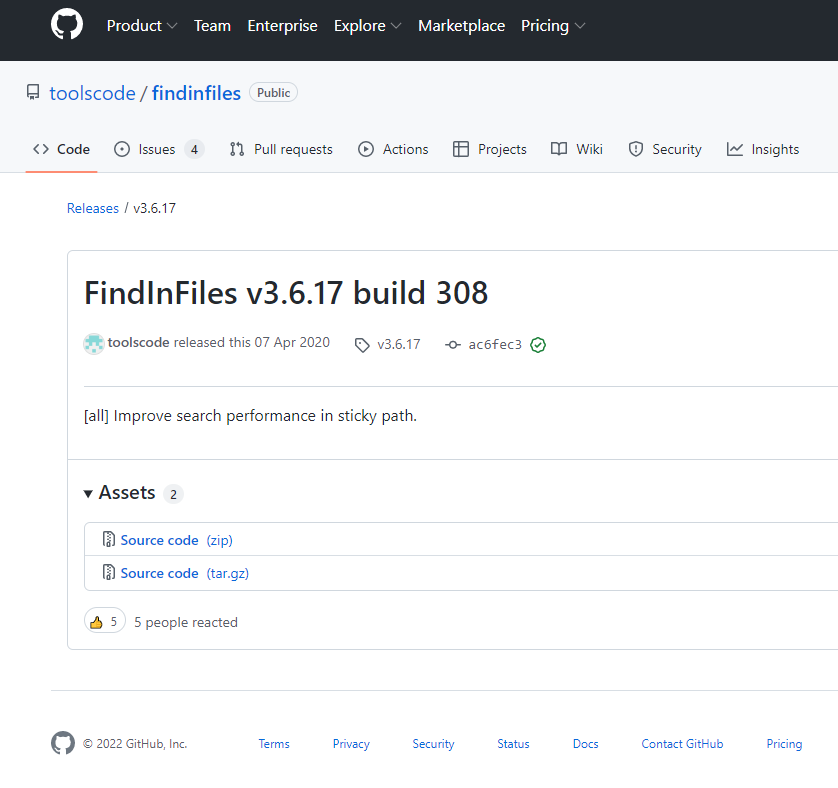The width and height of the screenshot is (838, 788).
Task: Open the footer Docs link
Action: [585, 744]
